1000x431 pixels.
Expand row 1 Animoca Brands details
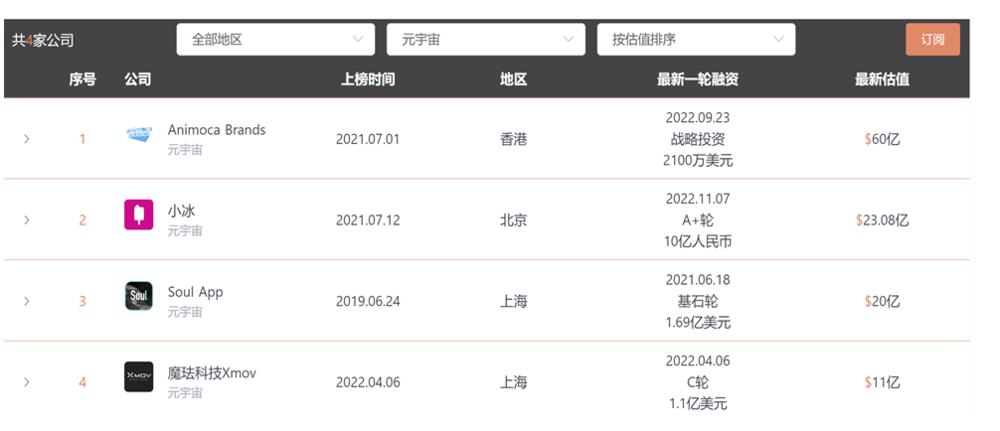click(x=26, y=139)
